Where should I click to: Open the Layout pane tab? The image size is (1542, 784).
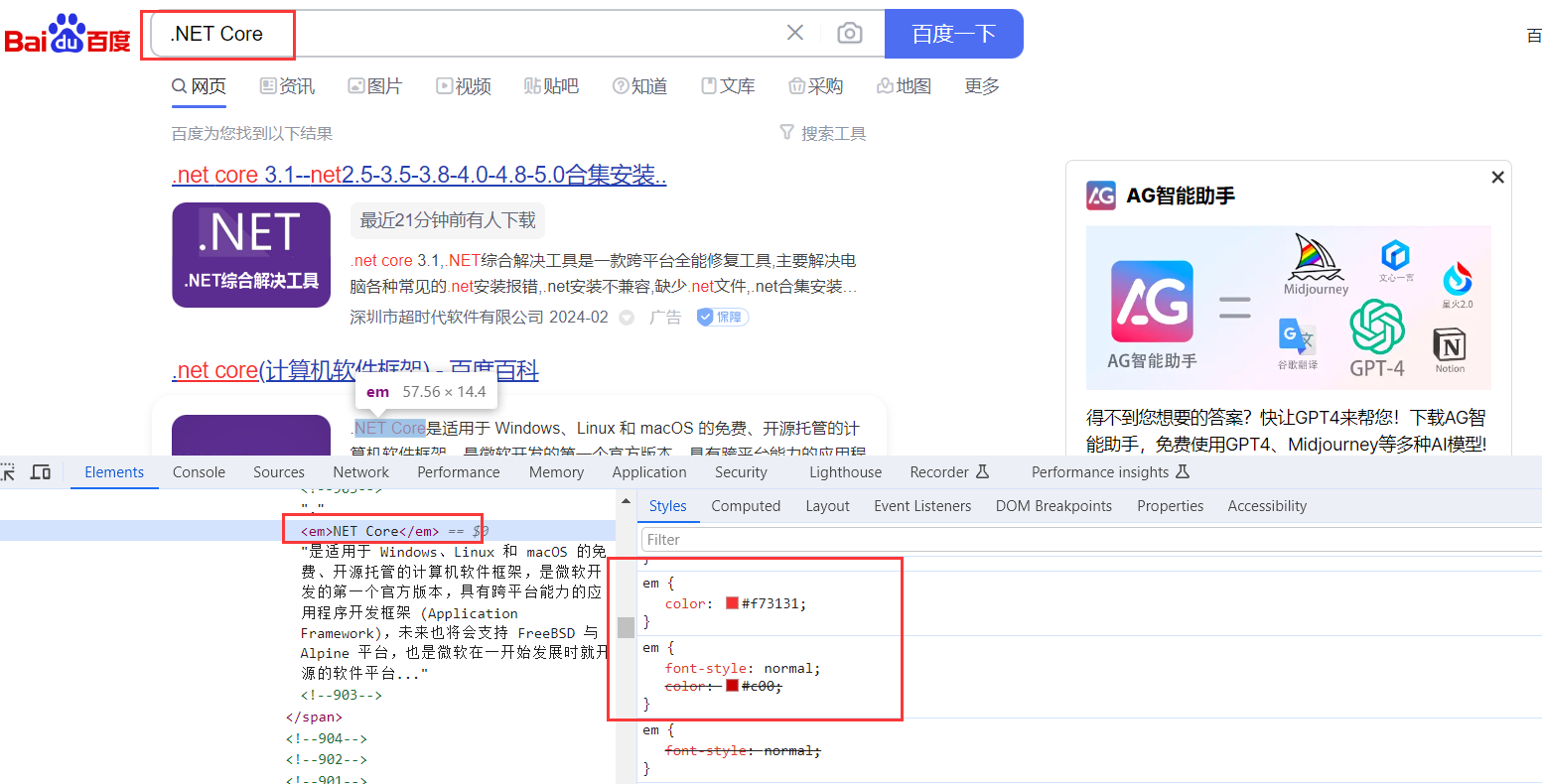827,506
